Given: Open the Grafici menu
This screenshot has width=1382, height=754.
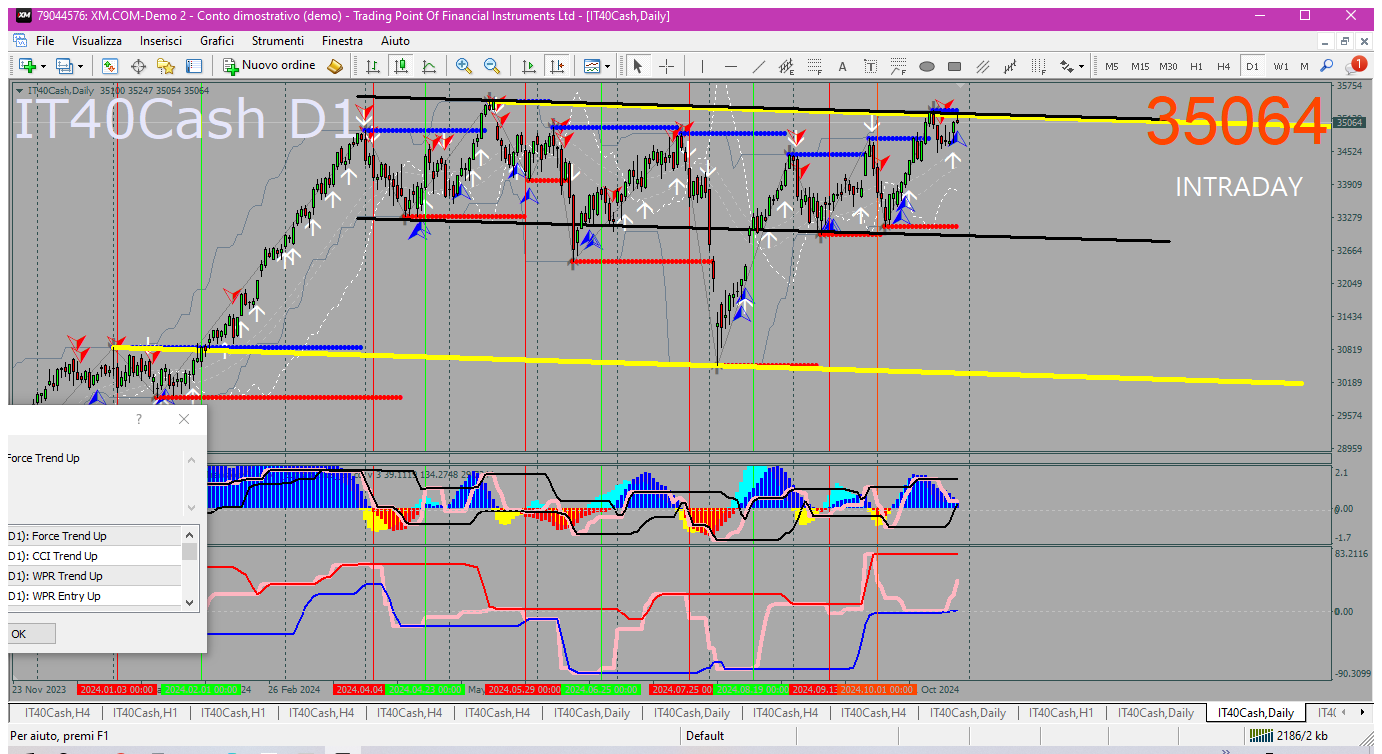Looking at the screenshot, I should coord(217,41).
